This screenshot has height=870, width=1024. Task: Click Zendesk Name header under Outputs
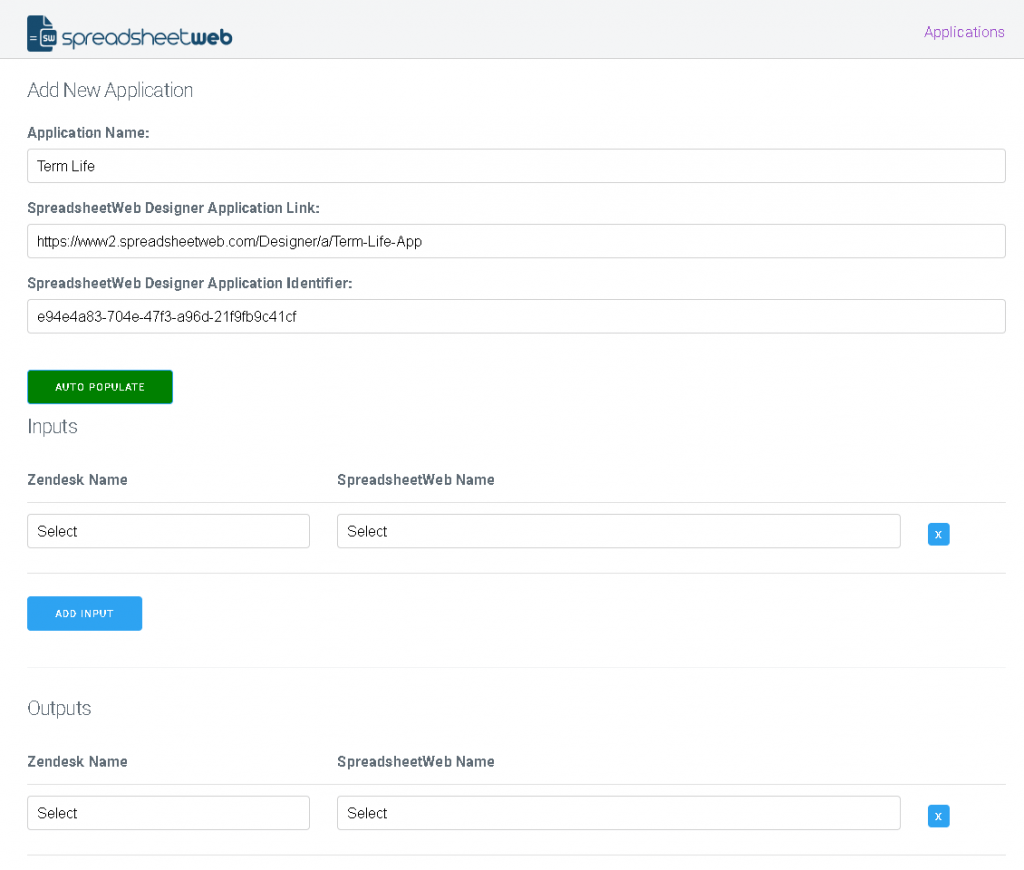(77, 762)
